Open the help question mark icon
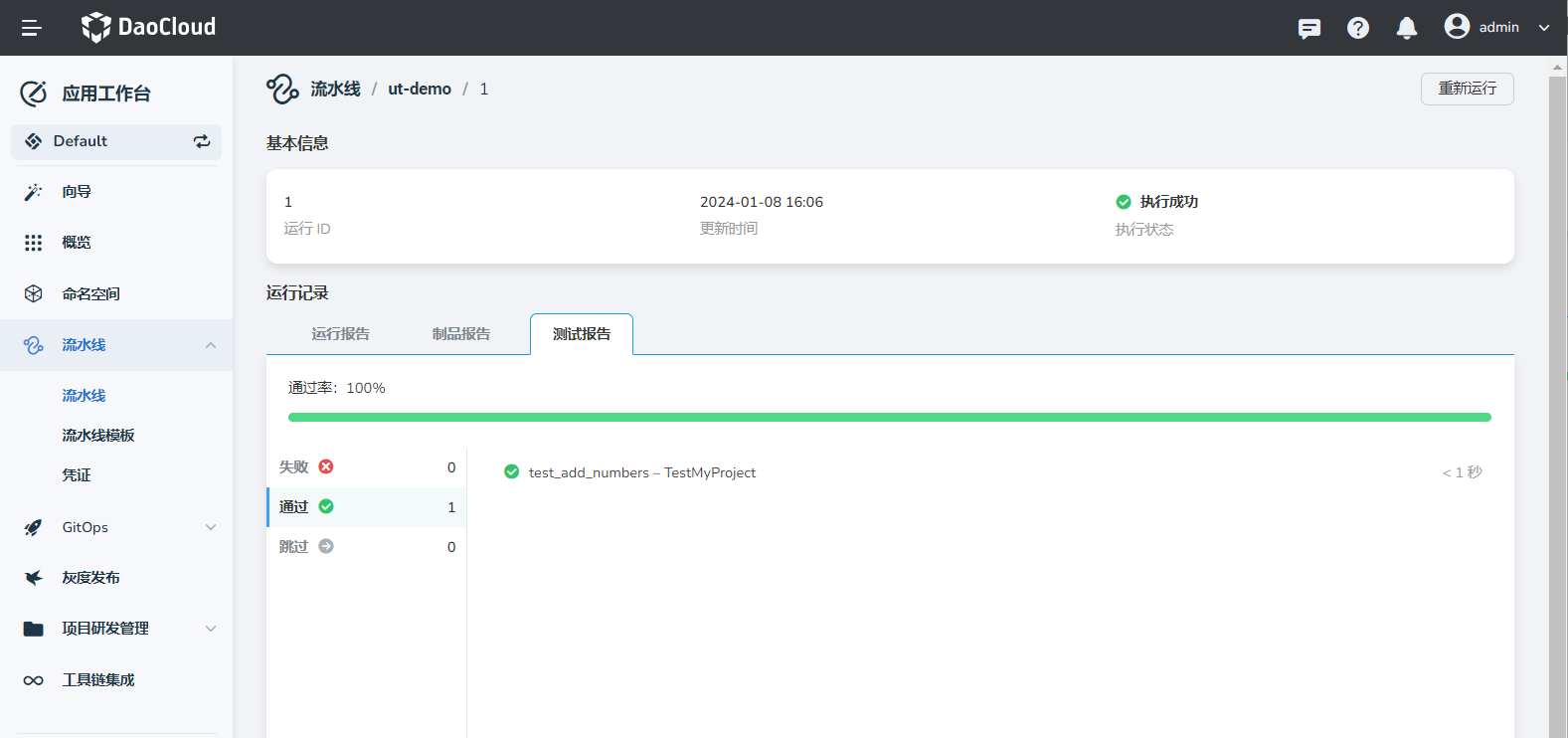This screenshot has height=738, width=1568. click(1358, 28)
